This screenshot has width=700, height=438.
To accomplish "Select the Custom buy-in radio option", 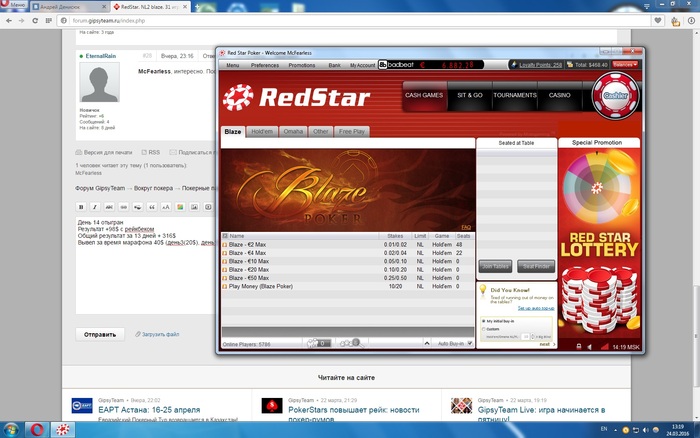I will pos(483,329).
